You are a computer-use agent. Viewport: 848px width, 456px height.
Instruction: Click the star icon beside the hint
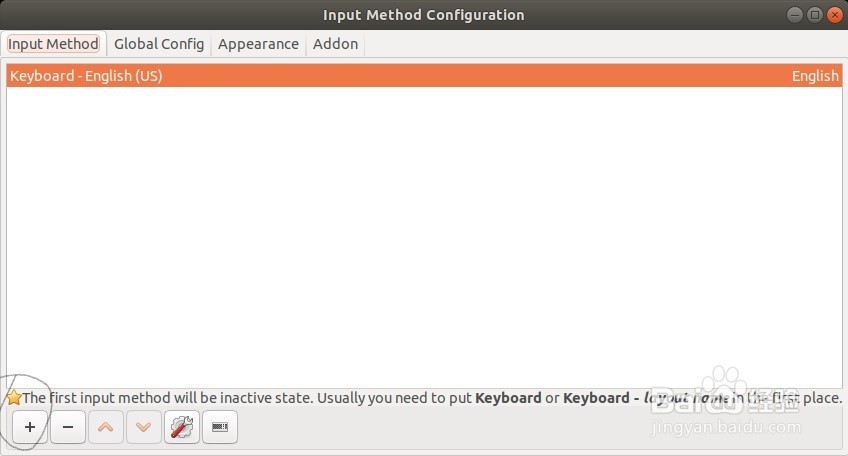pos(14,398)
